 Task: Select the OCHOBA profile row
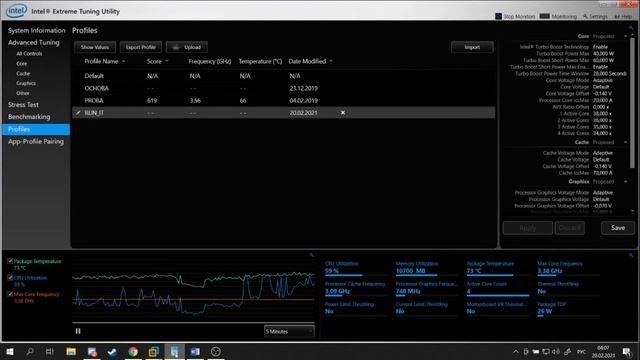(x=284, y=88)
